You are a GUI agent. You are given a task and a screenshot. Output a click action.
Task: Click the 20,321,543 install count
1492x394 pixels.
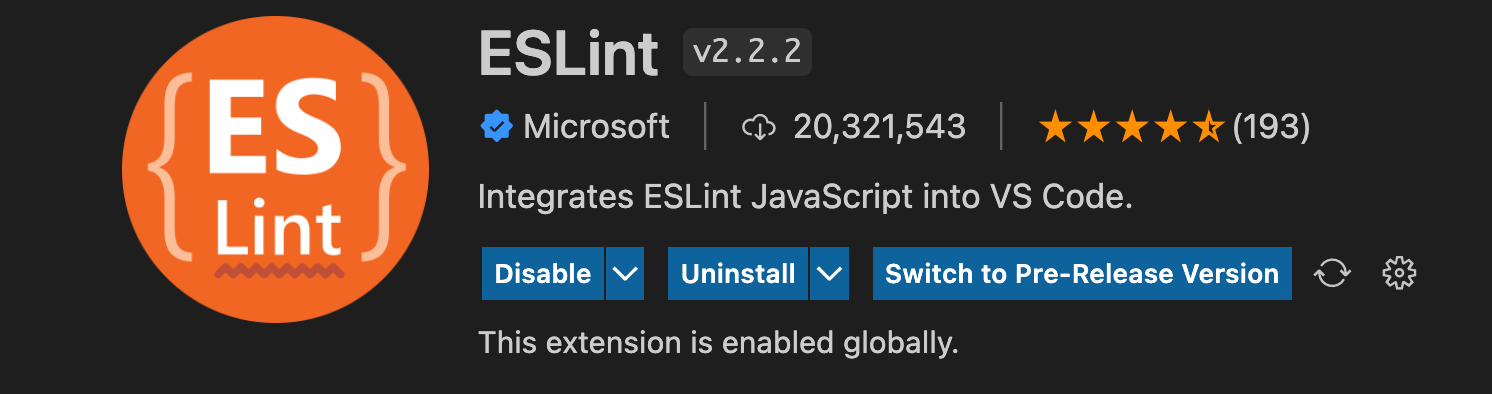click(880, 127)
